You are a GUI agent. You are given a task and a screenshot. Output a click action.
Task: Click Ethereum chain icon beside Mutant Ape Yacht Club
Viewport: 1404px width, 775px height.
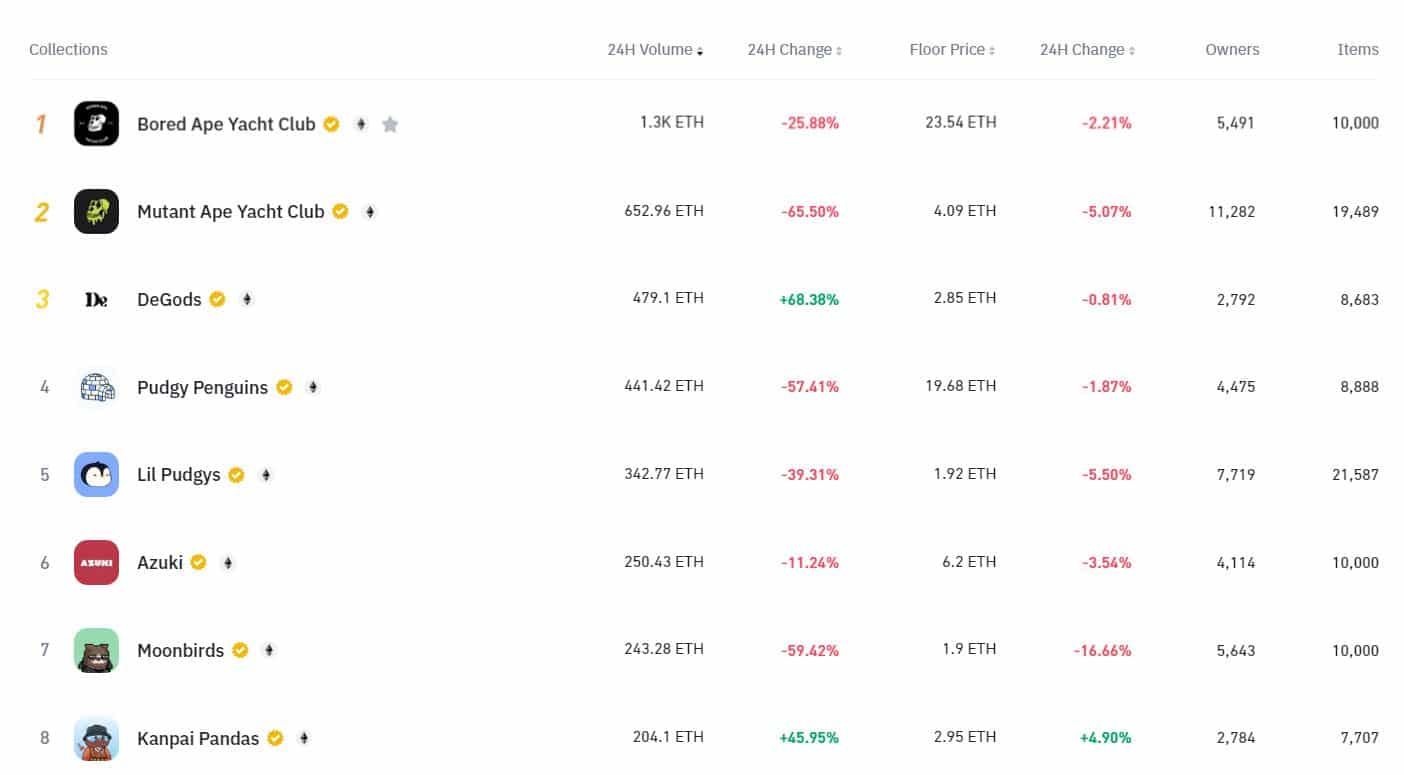[x=369, y=212]
